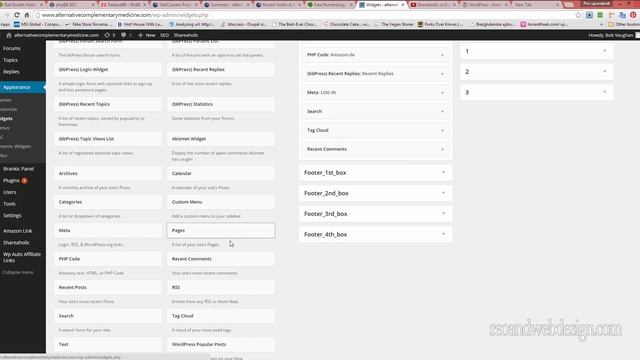This screenshot has height=360, width=640.
Task: Click the Plugins update count badge
Action: 24,180
